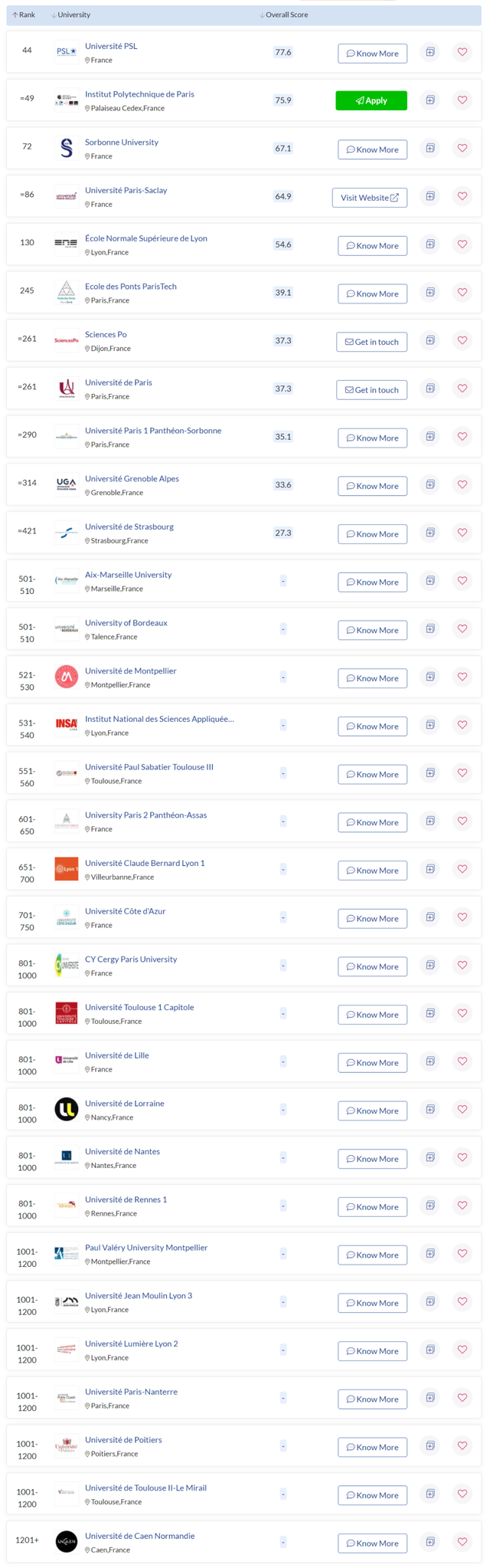Click the green Apply button

point(371,100)
